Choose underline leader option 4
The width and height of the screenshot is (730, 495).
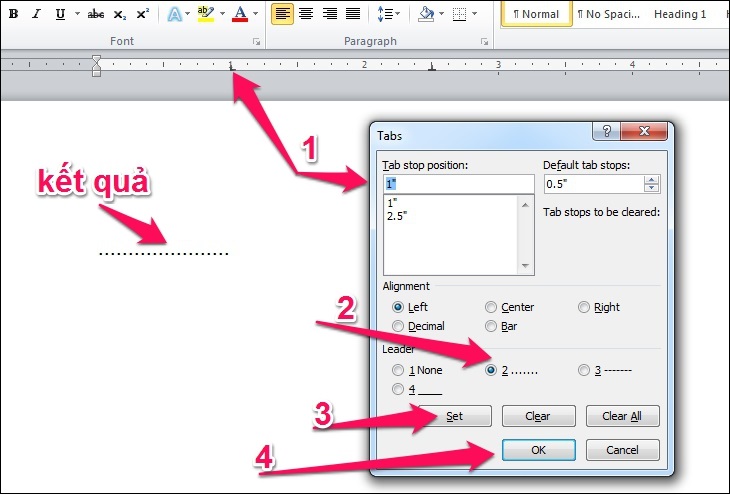417,389
